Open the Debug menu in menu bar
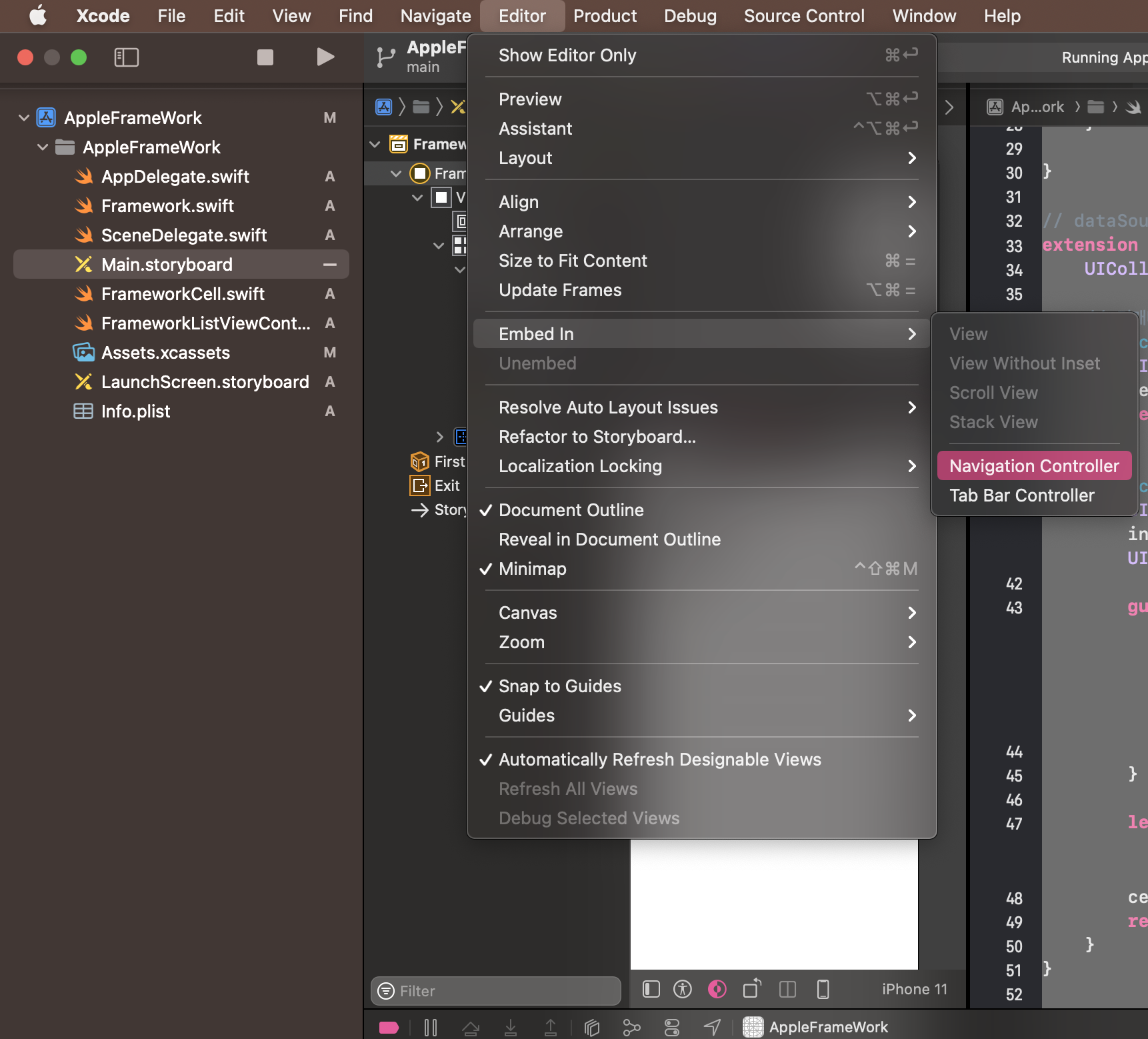The image size is (1148, 1039). (690, 16)
